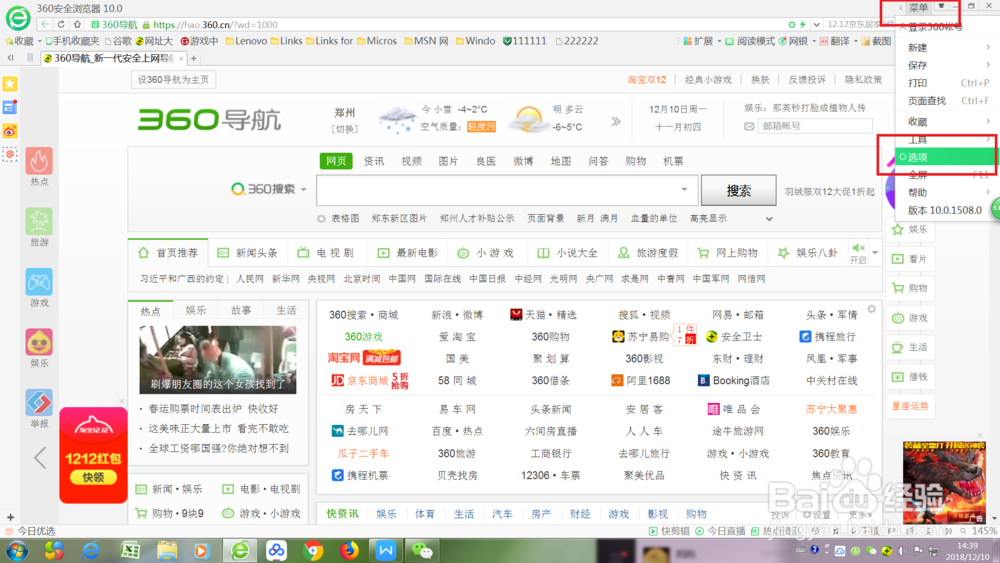Open a new tab with plus button
Image resolution: width=1000 pixels, height=563 pixels.
(193, 58)
